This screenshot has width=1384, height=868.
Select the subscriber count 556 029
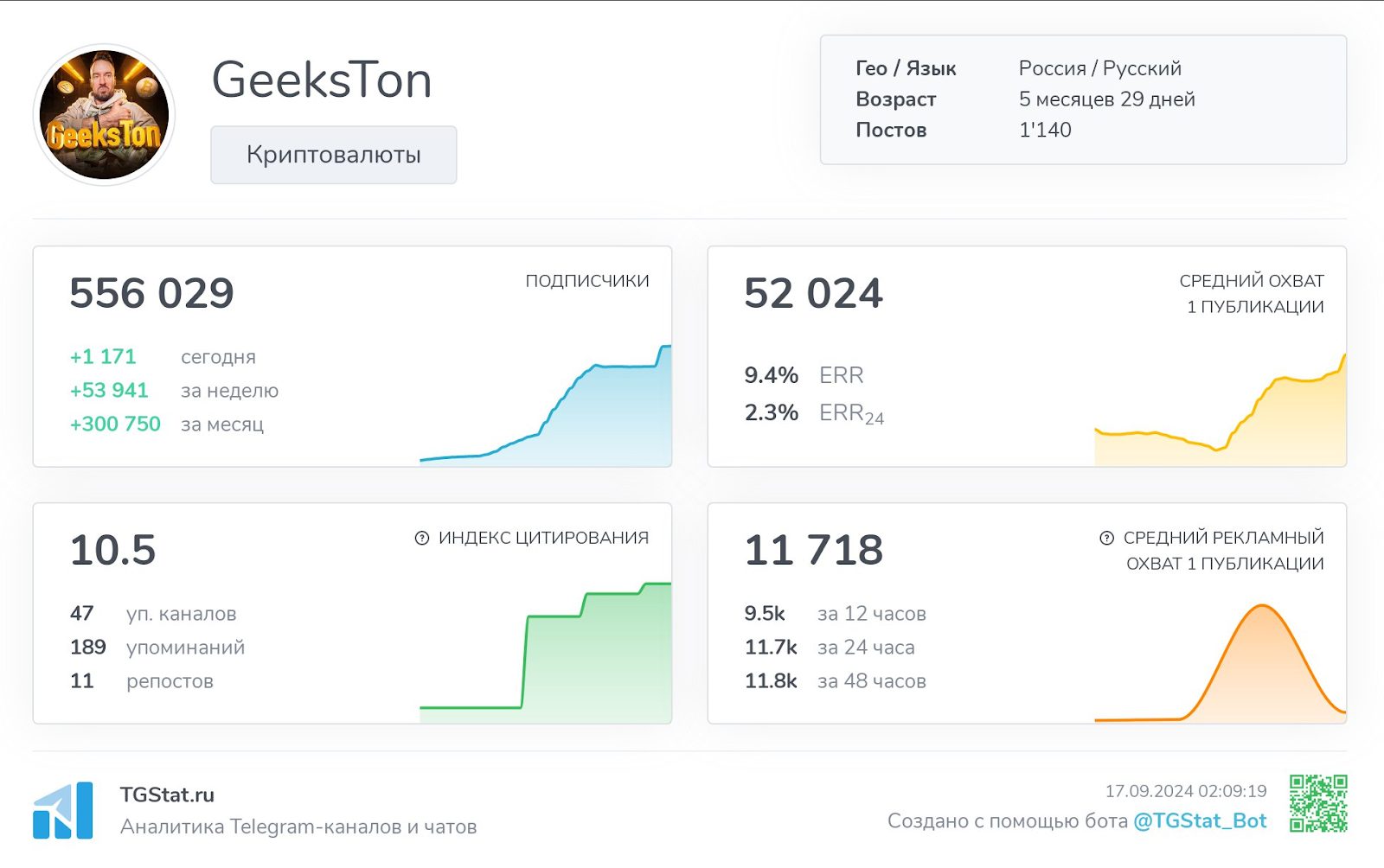coord(151,293)
